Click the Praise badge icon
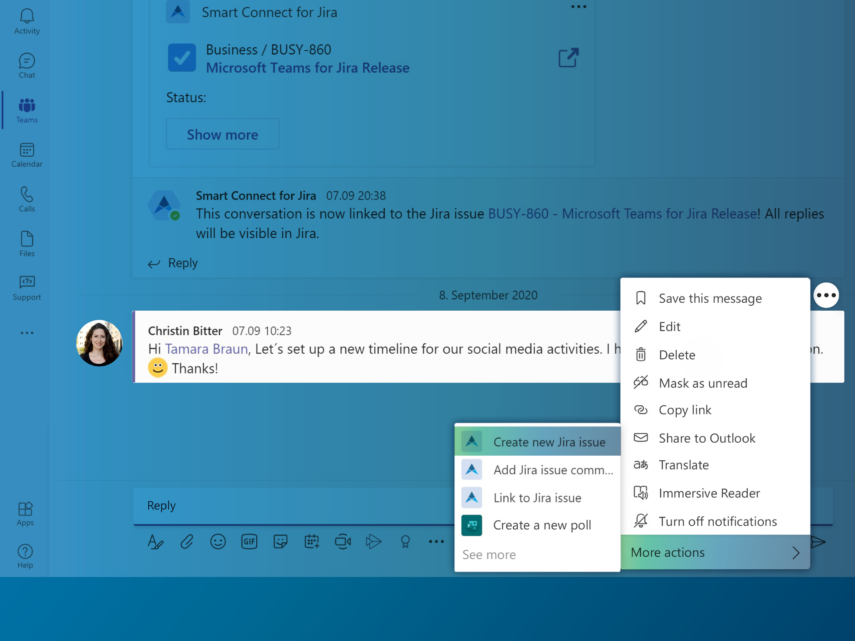This screenshot has height=641, width=855. point(405,541)
